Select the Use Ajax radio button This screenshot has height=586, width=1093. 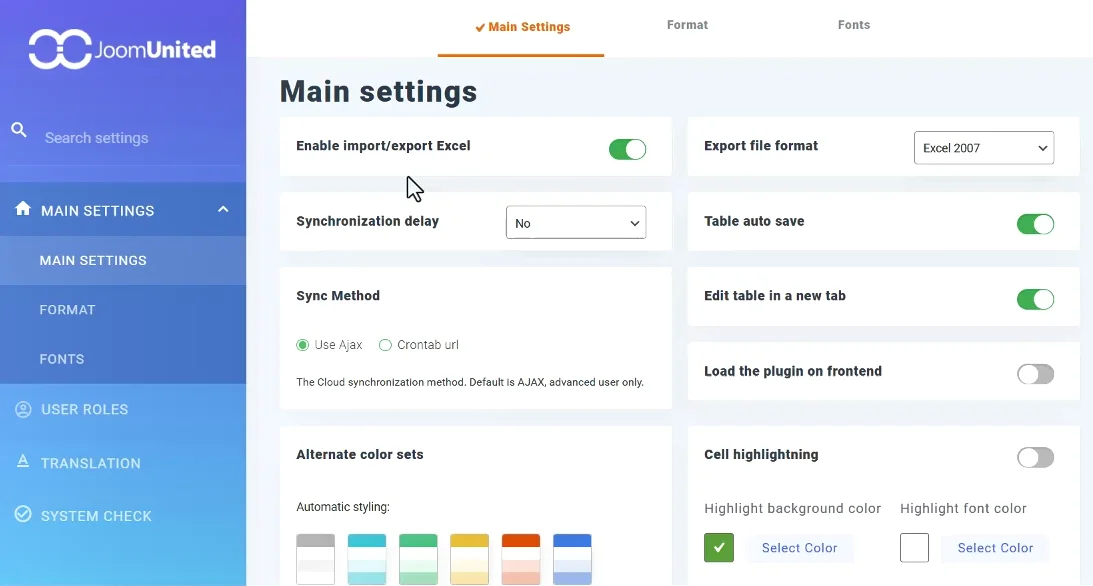click(x=303, y=345)
